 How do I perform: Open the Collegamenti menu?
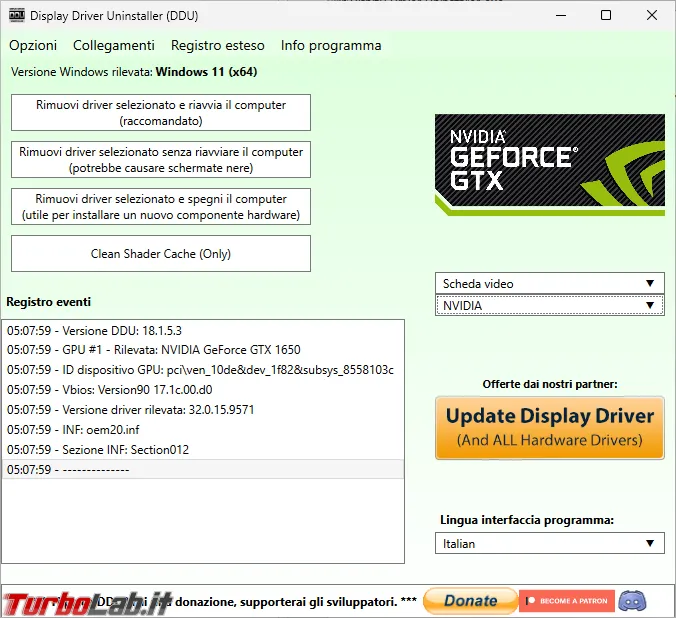[x=114, y=45]
